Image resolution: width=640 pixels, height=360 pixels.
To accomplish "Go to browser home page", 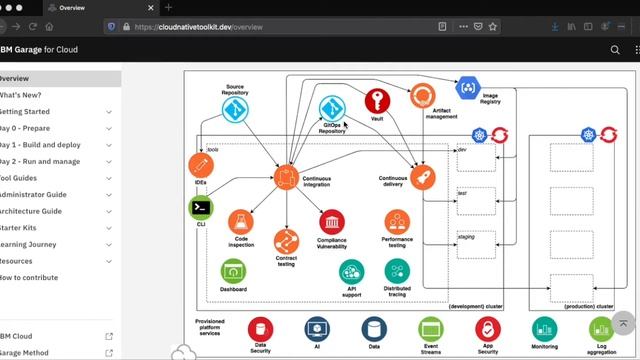I will coord(49,27).
